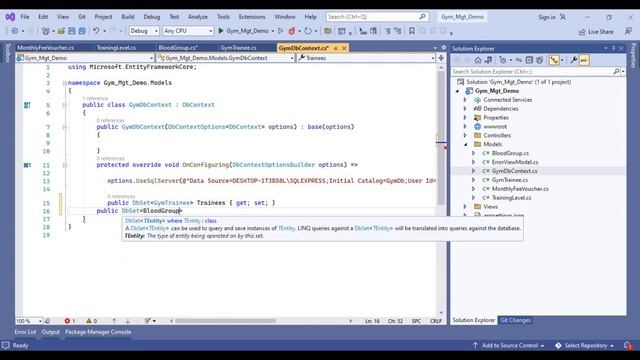The image size is (640, 360).
Task: Click the editor vertical scrollbar thumb
Action: [x=441, y=139]
